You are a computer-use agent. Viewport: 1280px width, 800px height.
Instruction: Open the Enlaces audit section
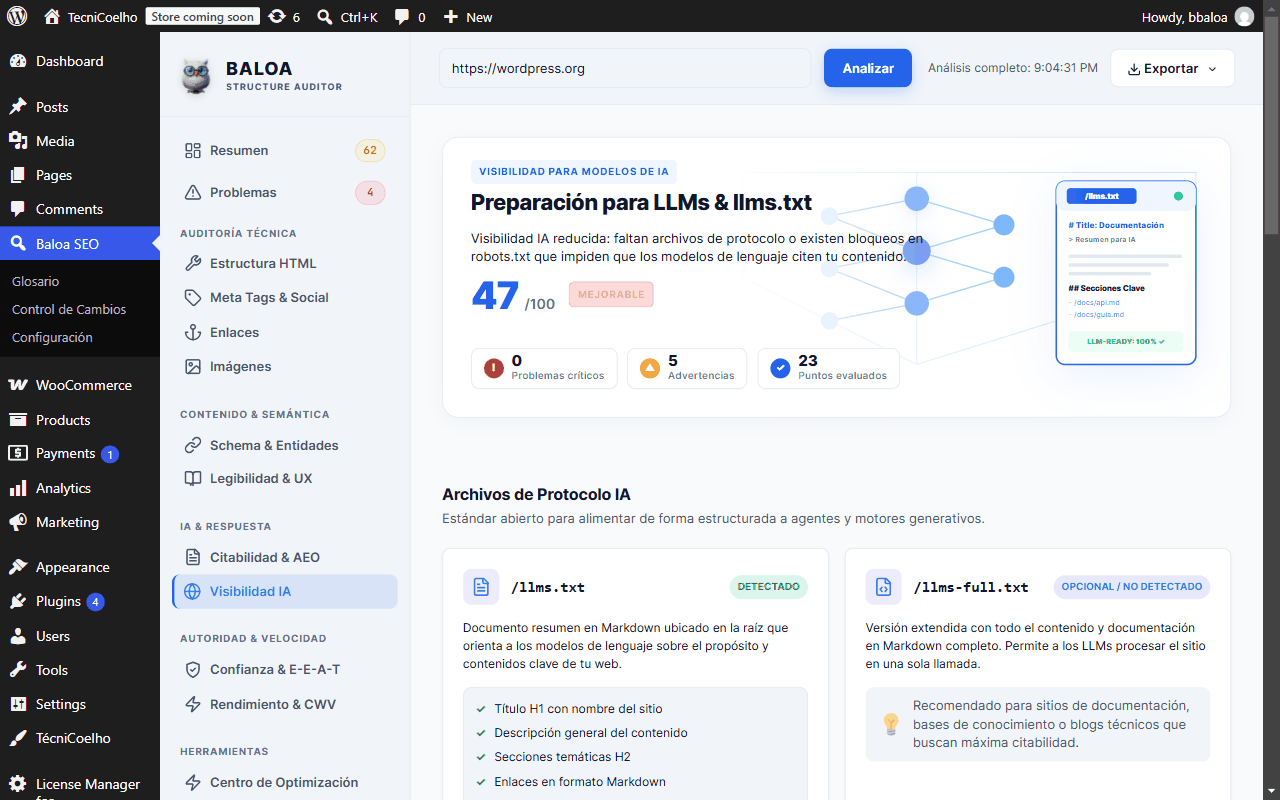(285, 332)
